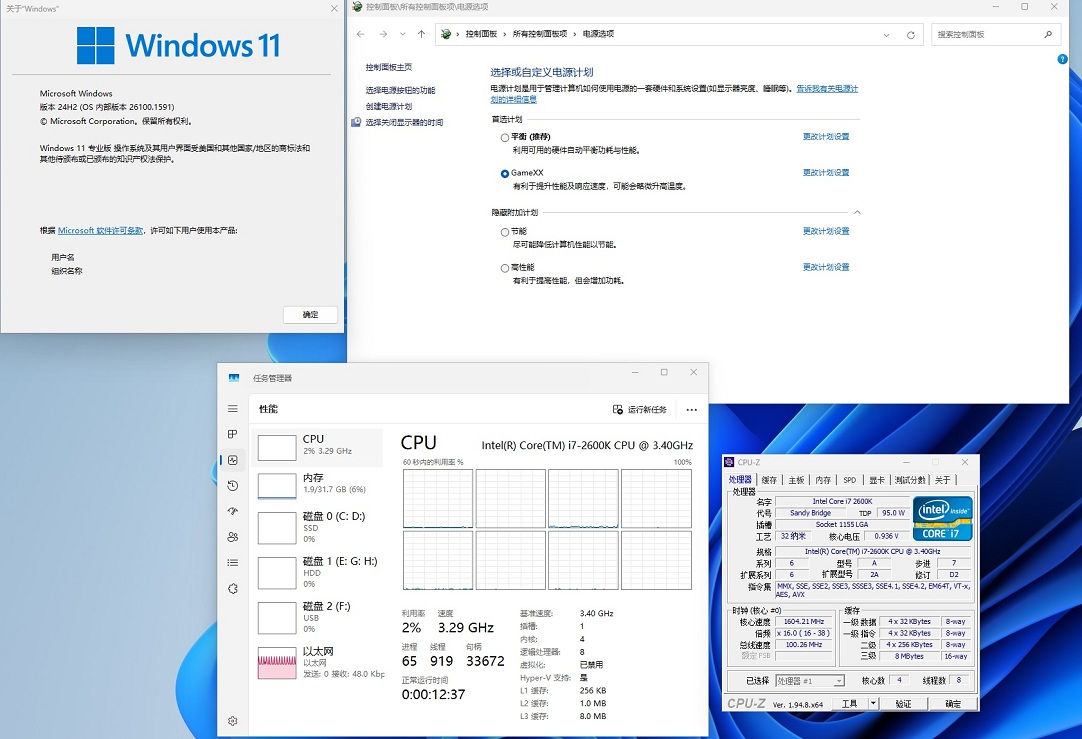Viewport: 1082px width, 739px height.
Task: Click 确定 button in CPU-Z
Action: point(953,704)
